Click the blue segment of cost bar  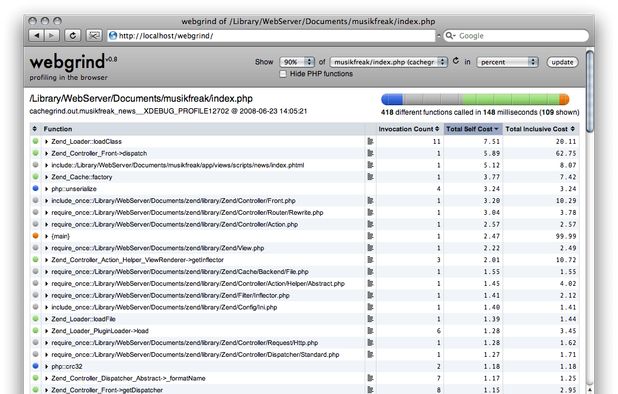(x=392, y=99)
